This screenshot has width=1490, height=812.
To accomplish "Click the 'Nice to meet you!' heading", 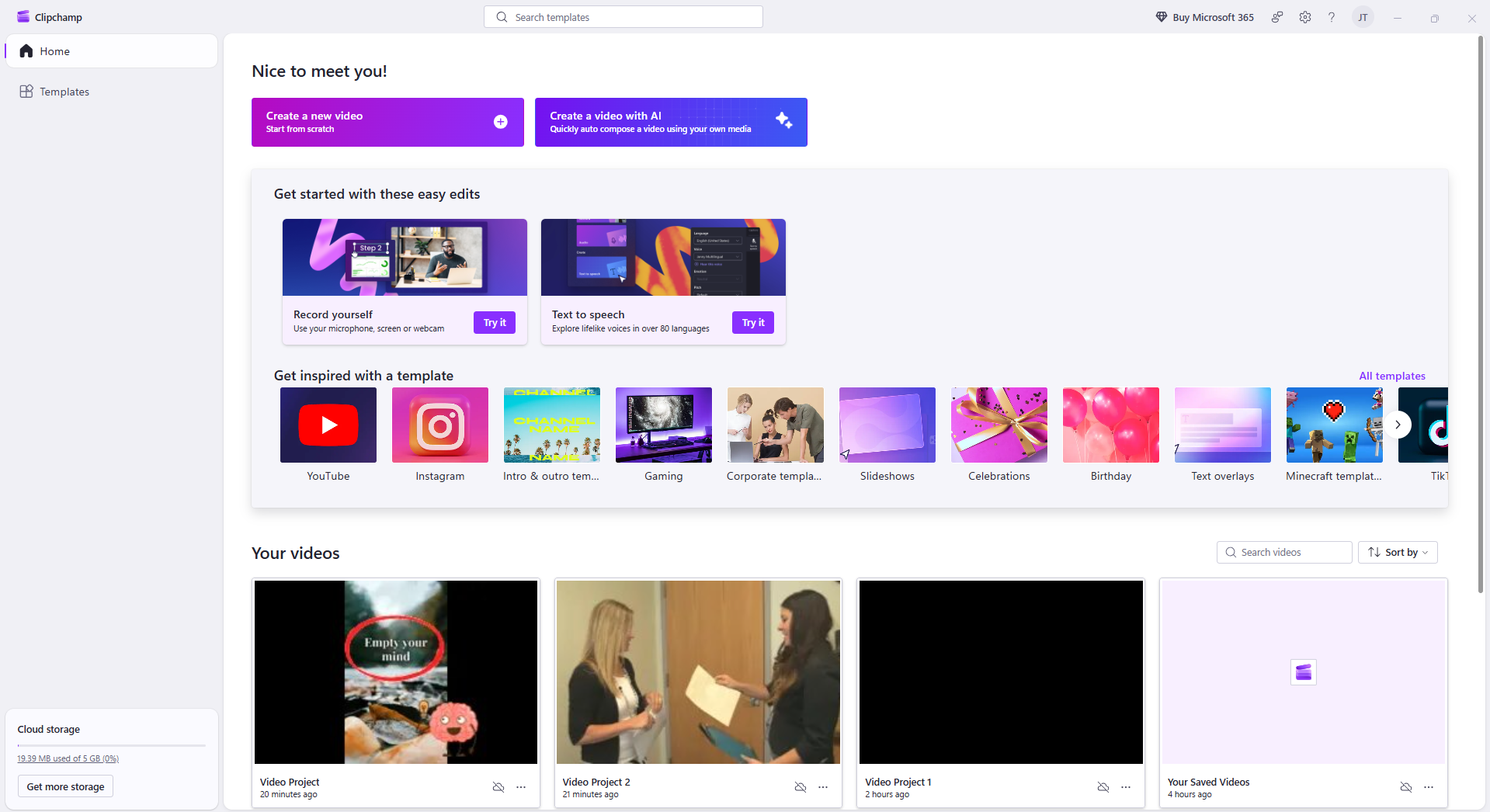I will click(319, 71).
